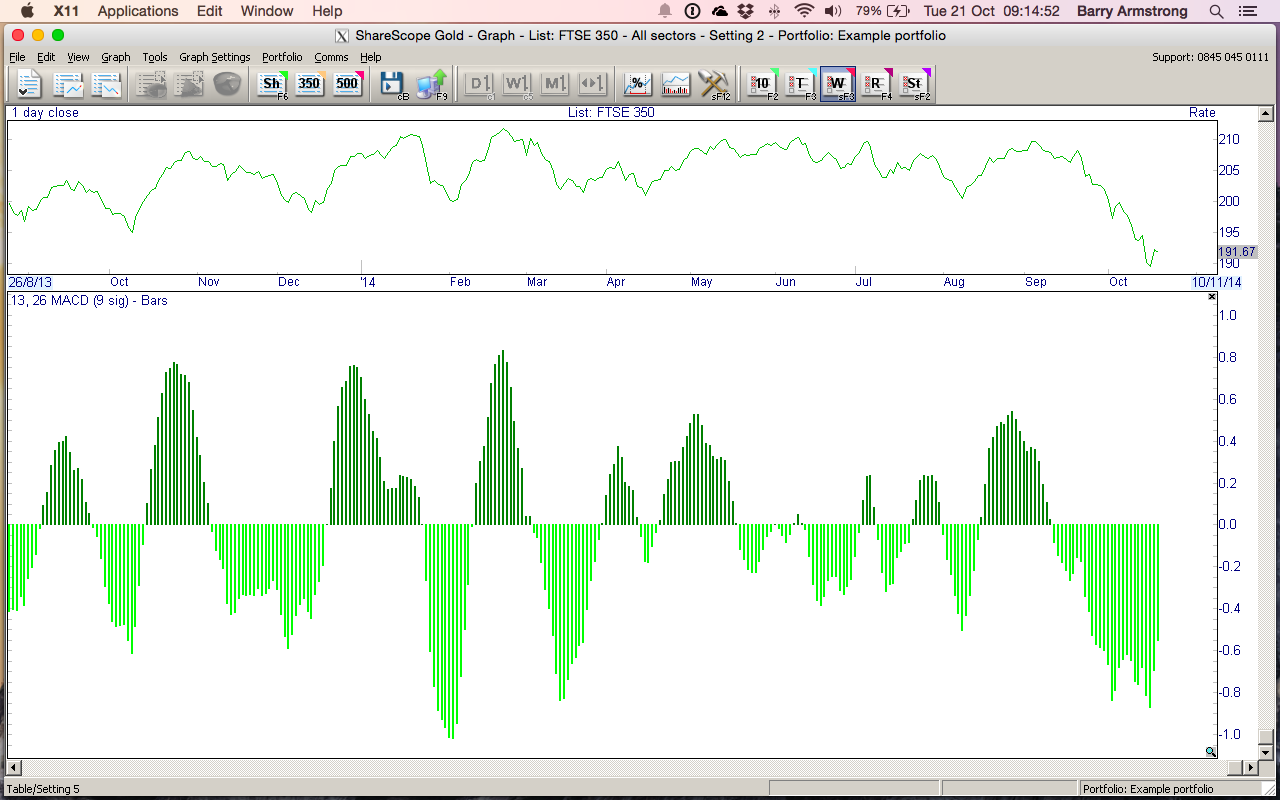The width and height of the screenshot is (1280, 800).
Task: Close the MACD indicator panel
Action: click(x=1212, y=297)
